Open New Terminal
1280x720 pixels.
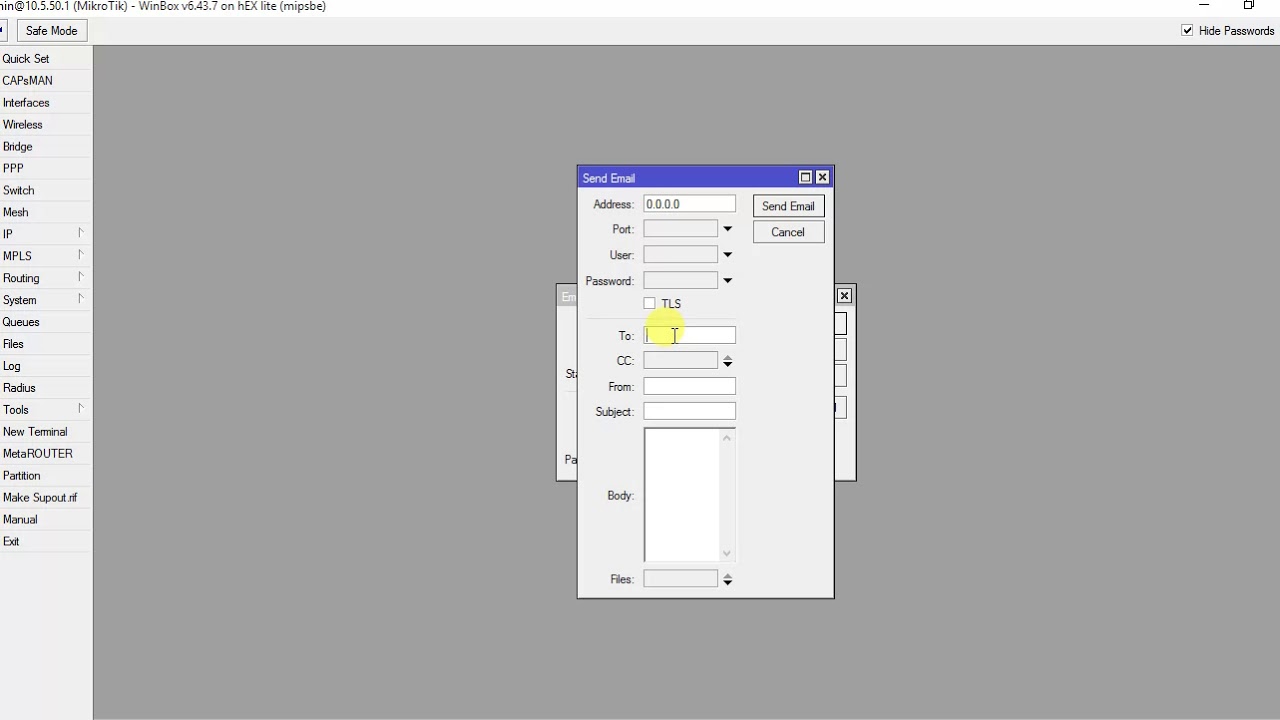pos(35,432)
